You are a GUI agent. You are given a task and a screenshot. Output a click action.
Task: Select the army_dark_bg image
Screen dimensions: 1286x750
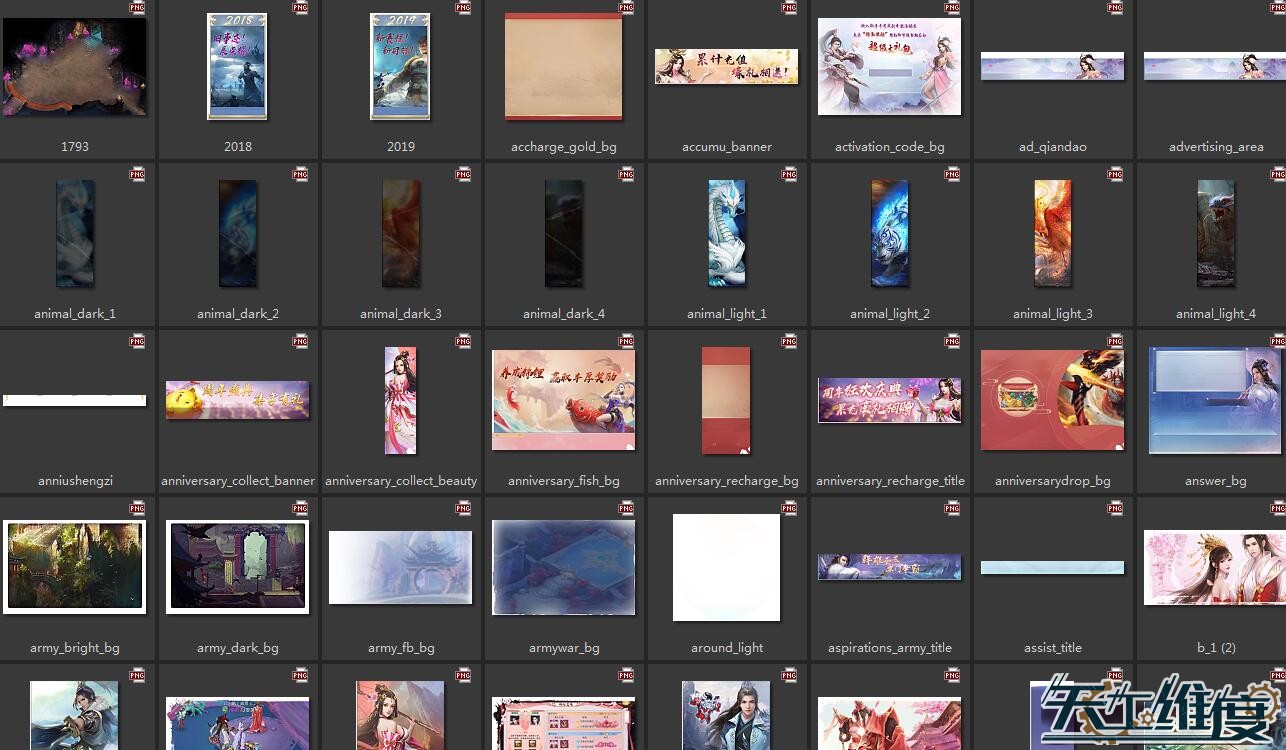click(x=237, y=566)
